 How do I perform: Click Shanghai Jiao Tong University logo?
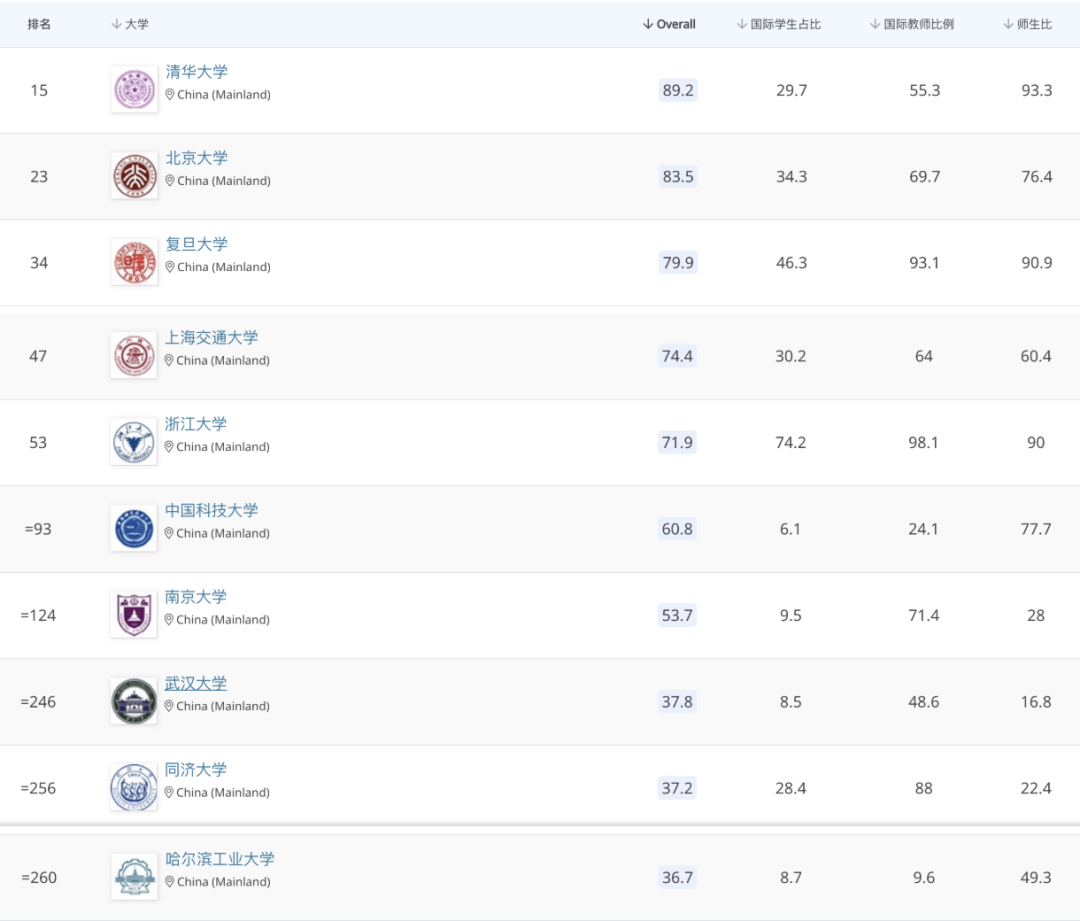[134, 356]
